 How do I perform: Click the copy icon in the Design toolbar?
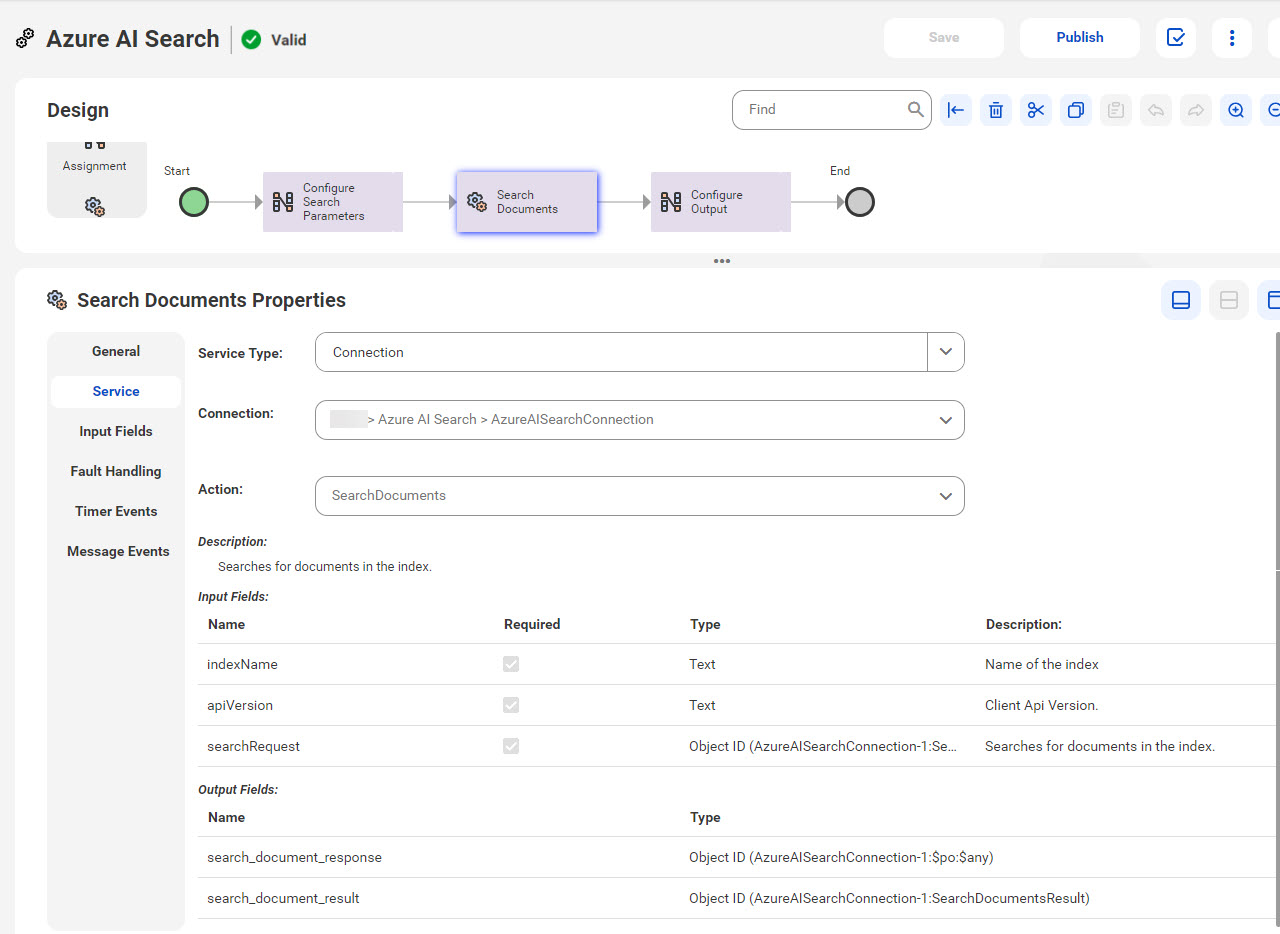(x=1076, y=110)
